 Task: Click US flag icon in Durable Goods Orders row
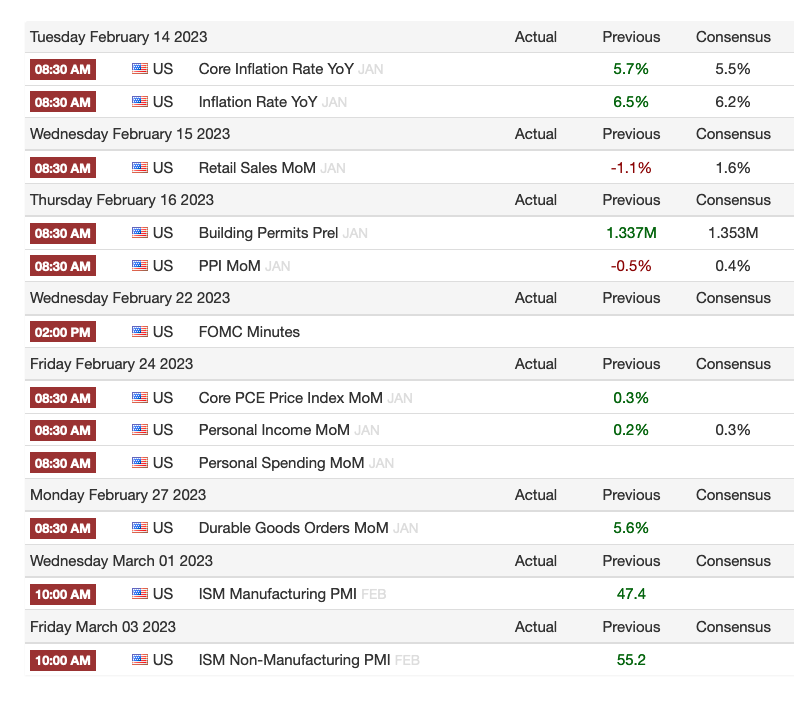[x=140, y=527]
